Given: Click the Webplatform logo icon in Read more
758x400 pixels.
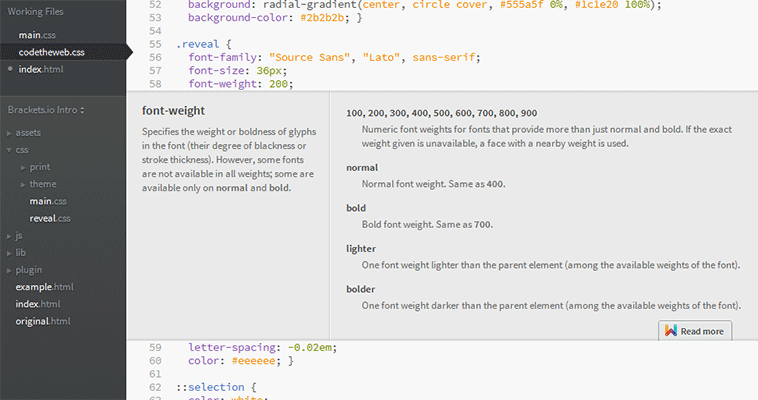Looking at the screenshot, I should (671, 330).
